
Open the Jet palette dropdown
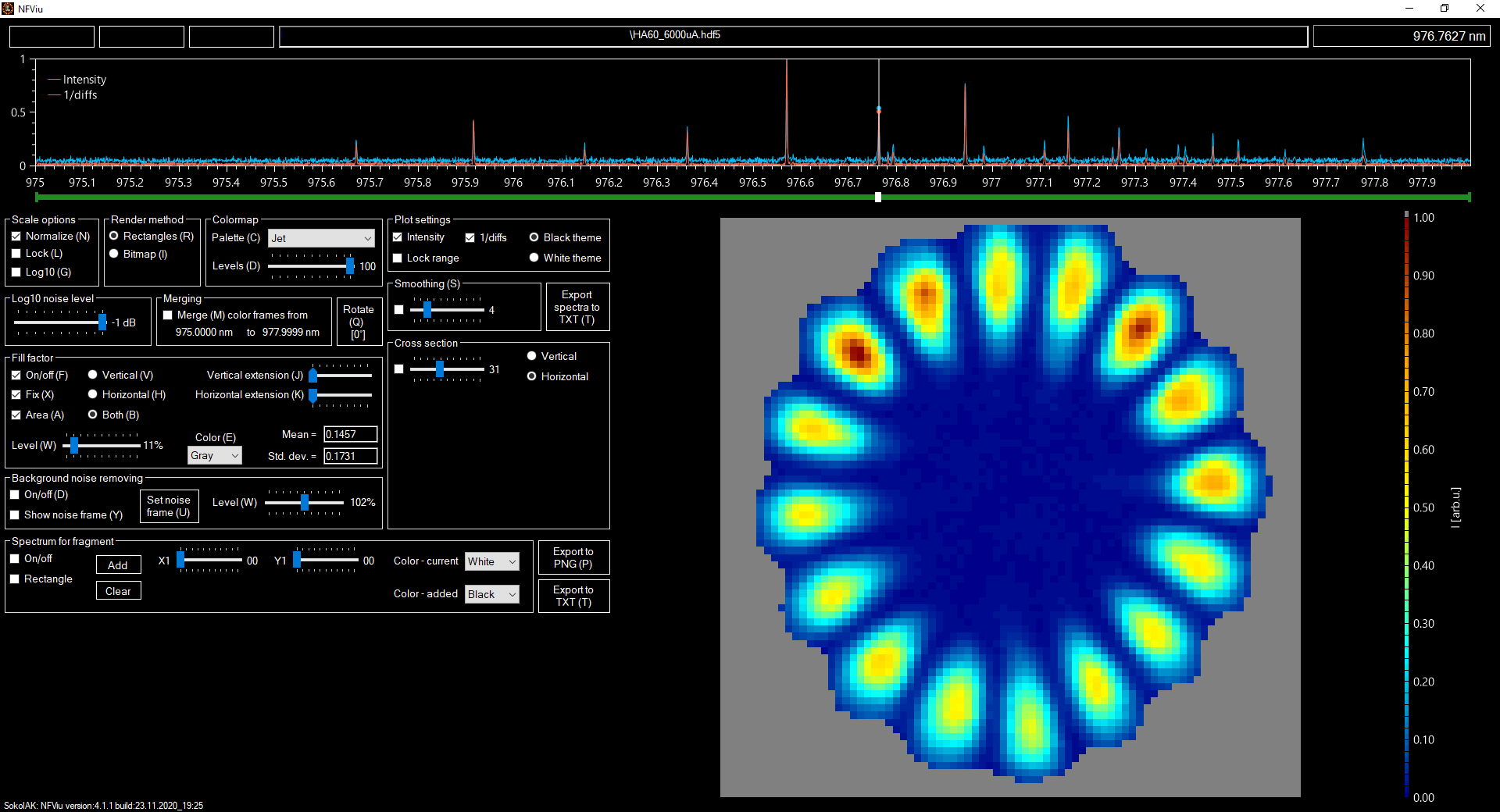point(321,238)
